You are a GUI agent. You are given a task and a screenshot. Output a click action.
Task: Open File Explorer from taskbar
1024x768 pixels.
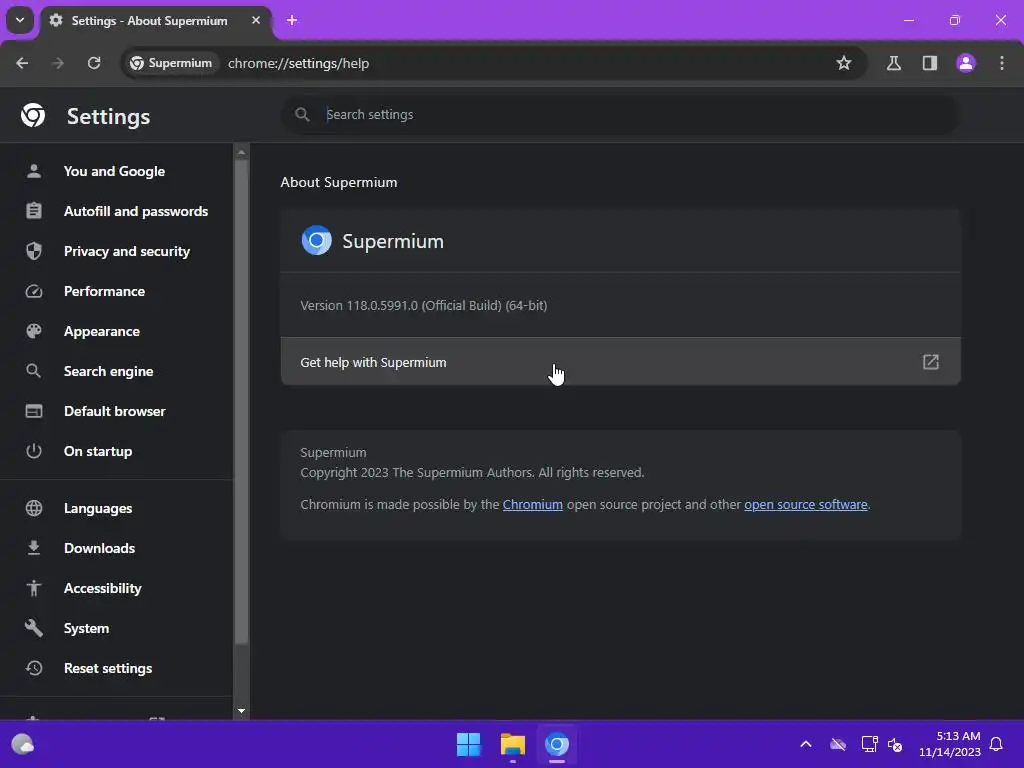click(x=513, y=744)
